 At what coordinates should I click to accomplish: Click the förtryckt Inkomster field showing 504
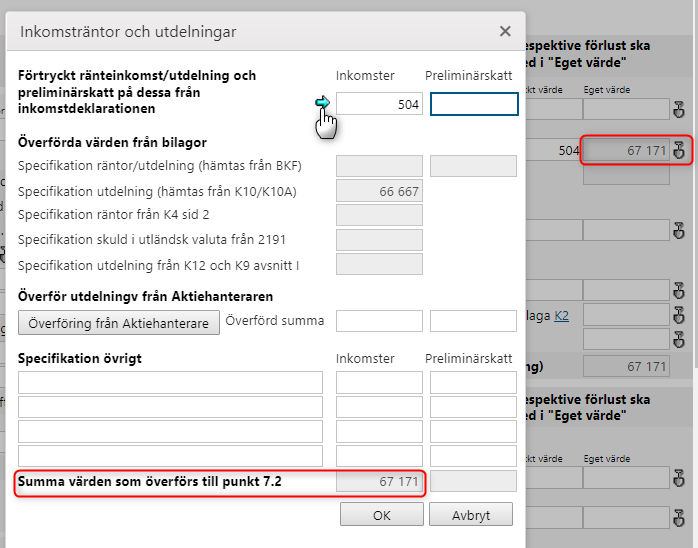click(x=379, y=104)
